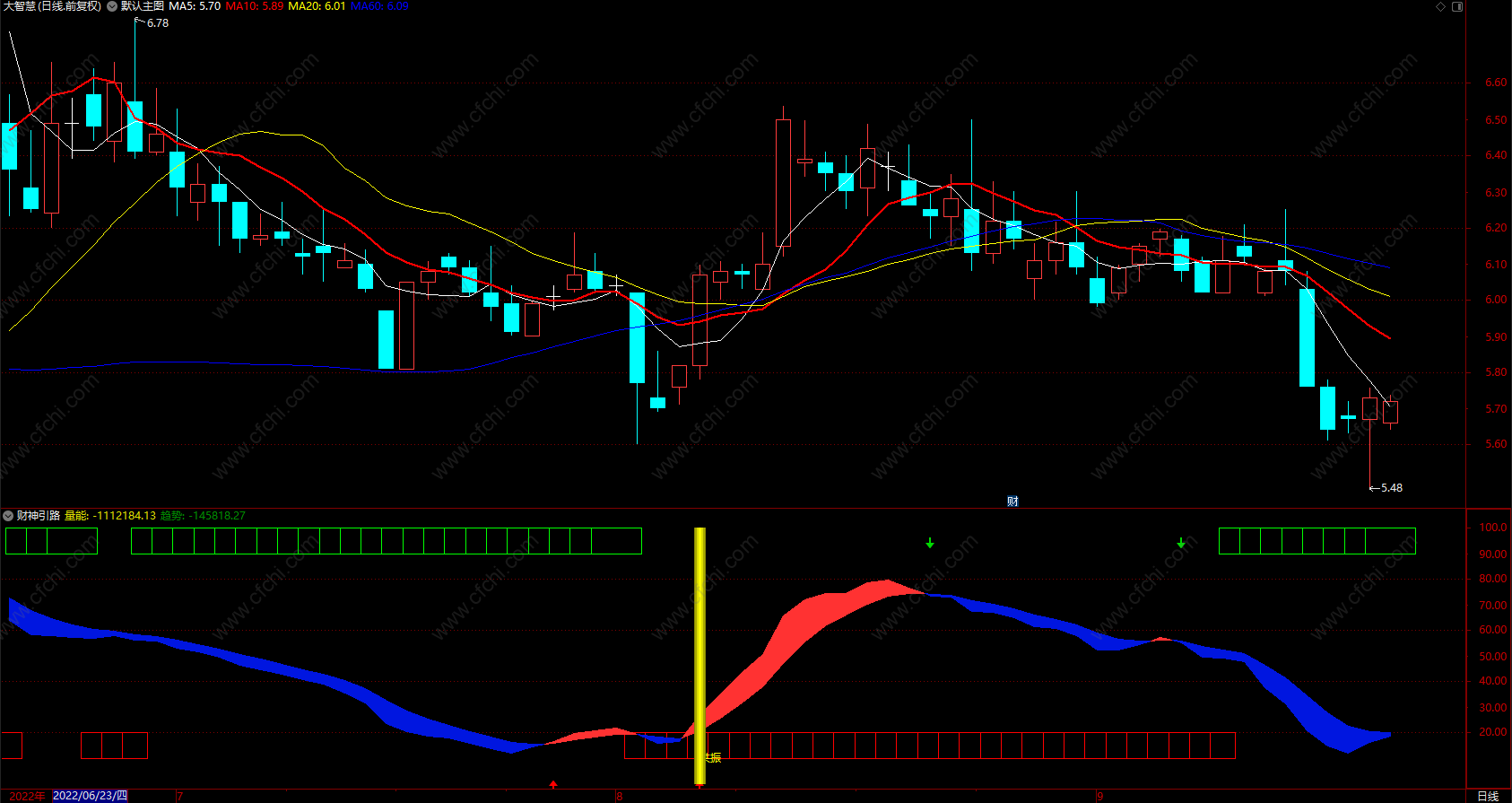Click month 7 marker on time axis

(180, 796)
